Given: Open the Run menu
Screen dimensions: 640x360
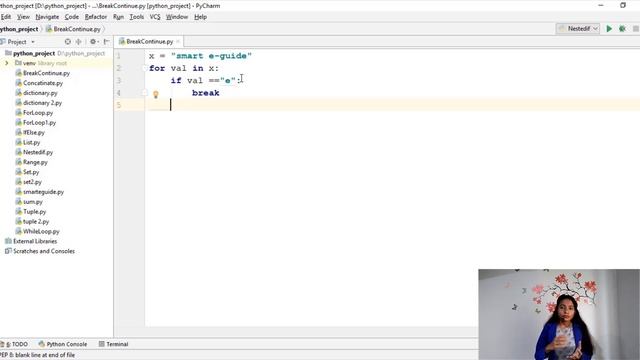Looking at the screenshot, I should [x=118, y=17].
